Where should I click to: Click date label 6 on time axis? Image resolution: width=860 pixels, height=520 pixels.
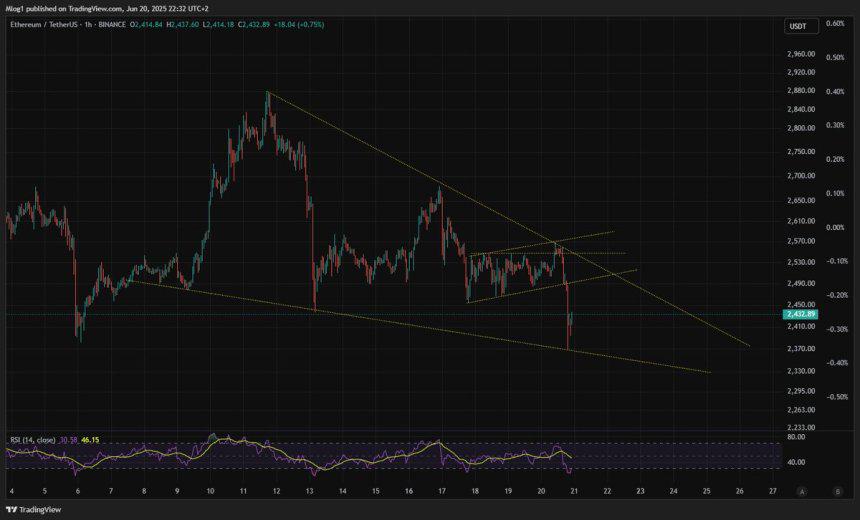77,491
